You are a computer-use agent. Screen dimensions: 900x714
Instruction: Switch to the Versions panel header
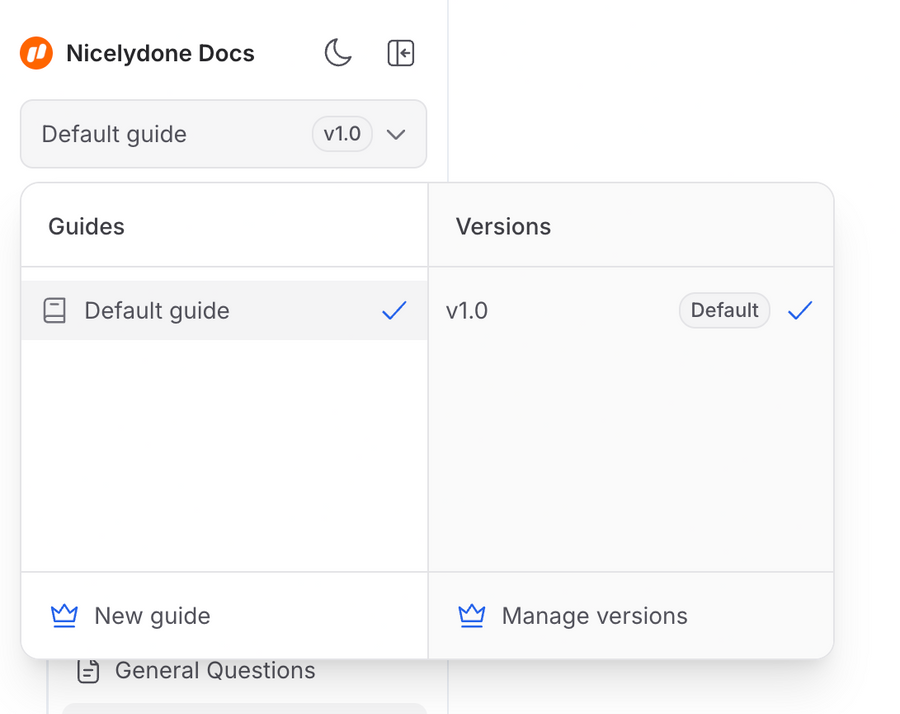click(503, 226)
